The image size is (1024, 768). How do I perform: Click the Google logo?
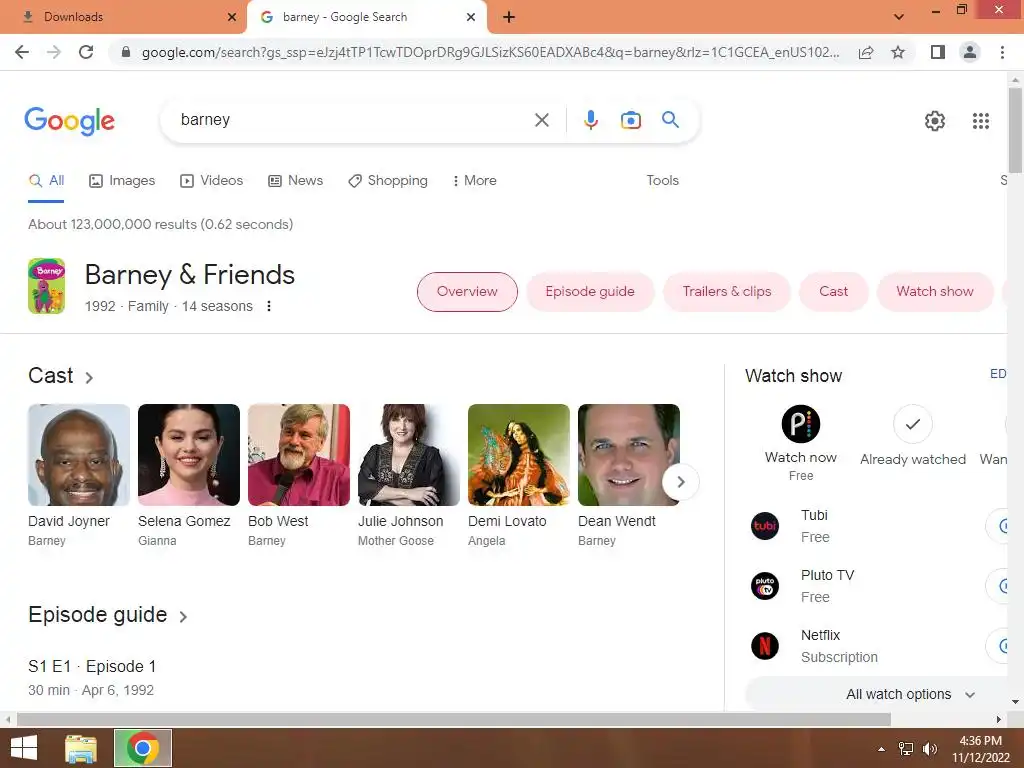(x=69, y=121)
